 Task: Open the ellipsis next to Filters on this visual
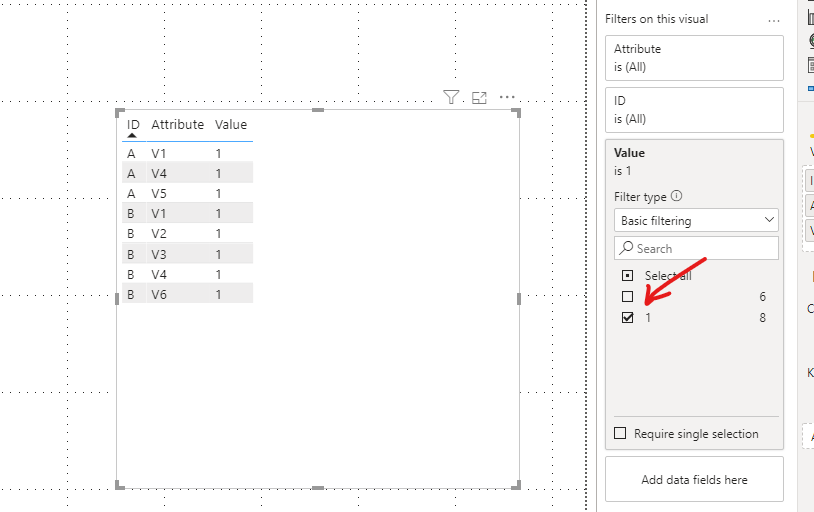pyautogui.click(x=774, y=21)
